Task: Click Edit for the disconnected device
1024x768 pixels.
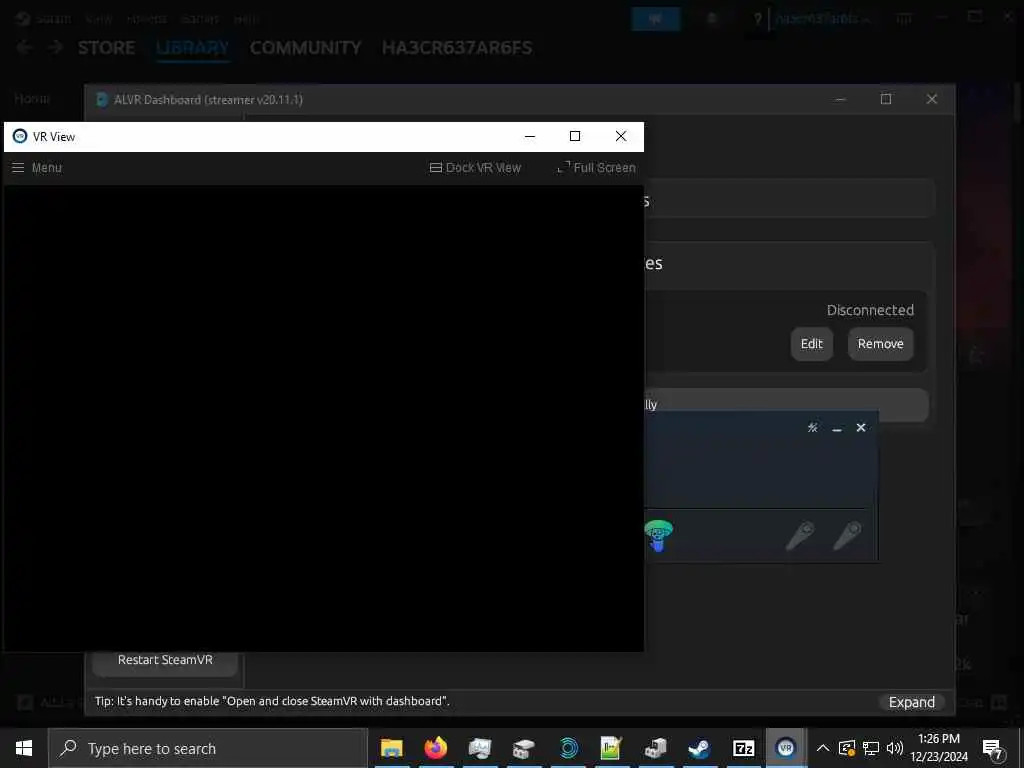Action: tap(812, 344)
